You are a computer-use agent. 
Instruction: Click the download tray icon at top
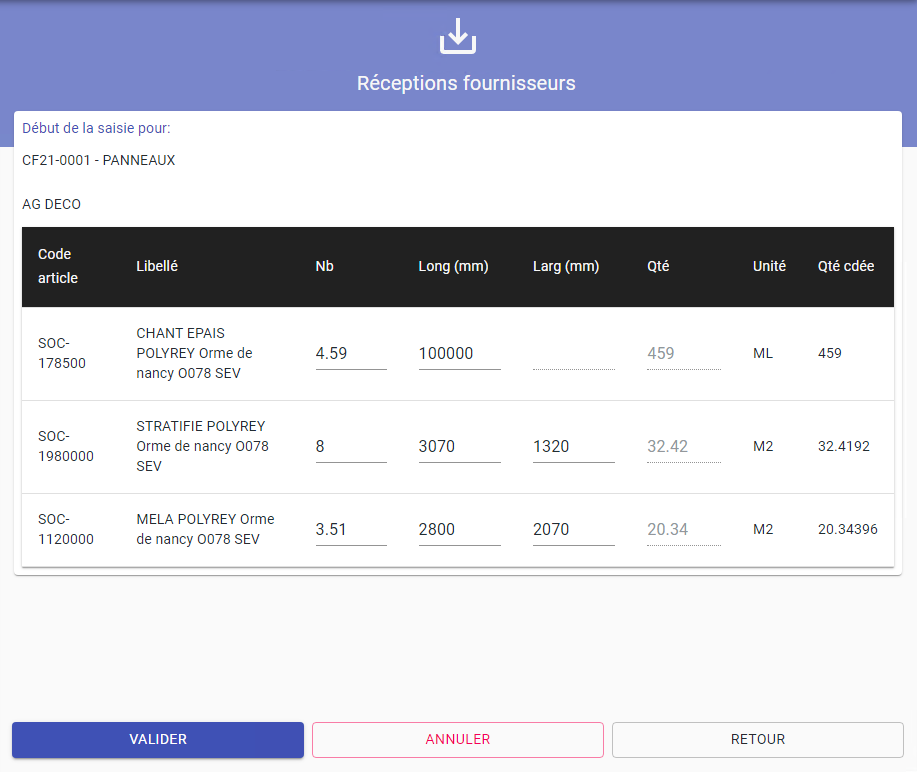458,36
